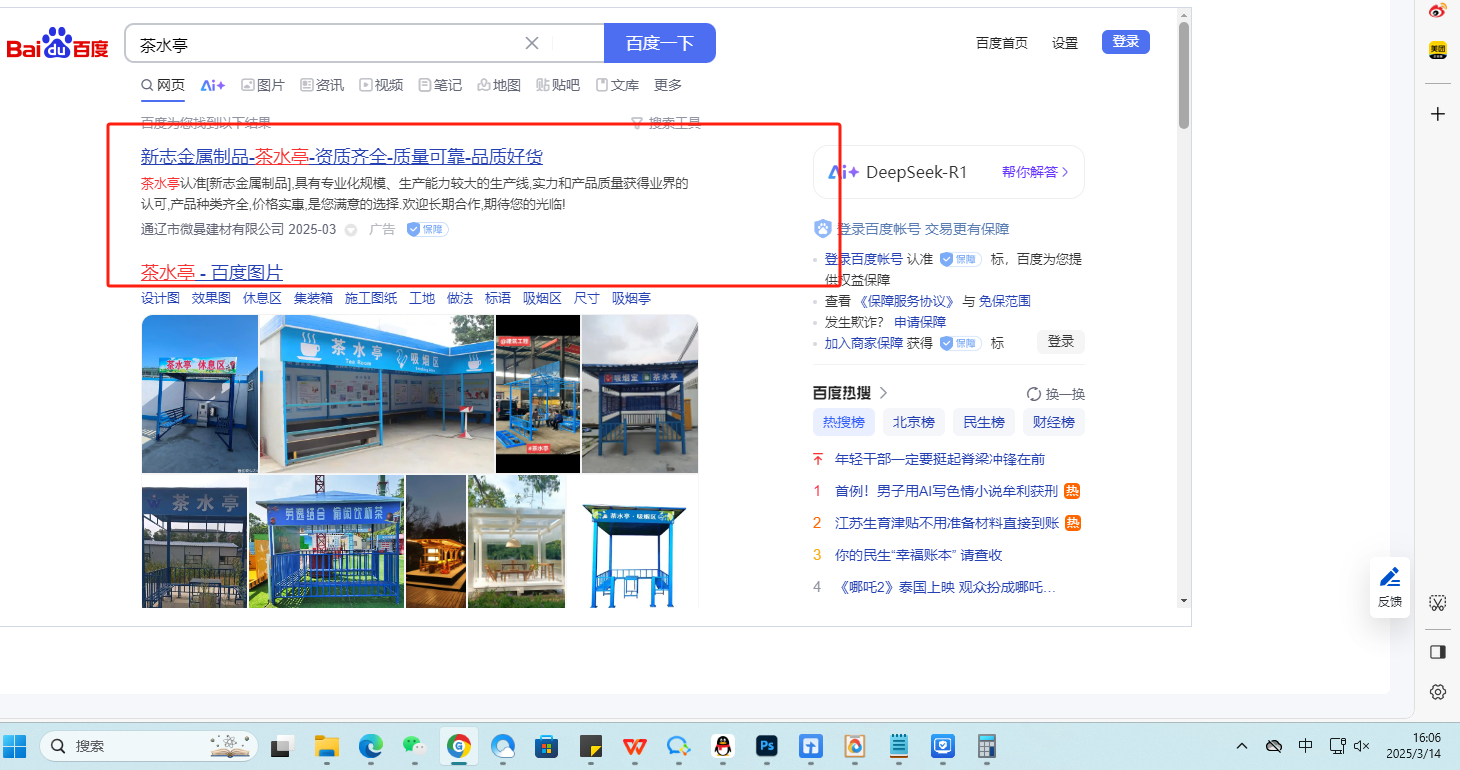Open sidebar settings gear icon
The width and height of the screenshot is (1460, 770).
1438,692
